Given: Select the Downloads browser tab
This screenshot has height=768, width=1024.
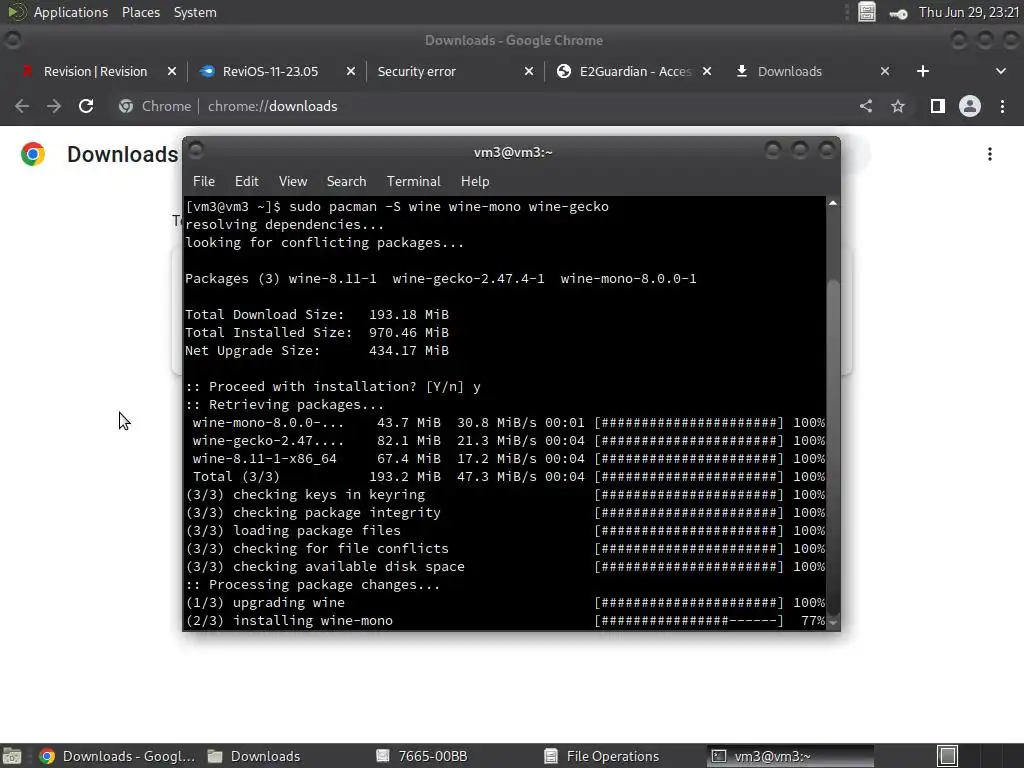Looking at the screenshot, I should (790, 71).
